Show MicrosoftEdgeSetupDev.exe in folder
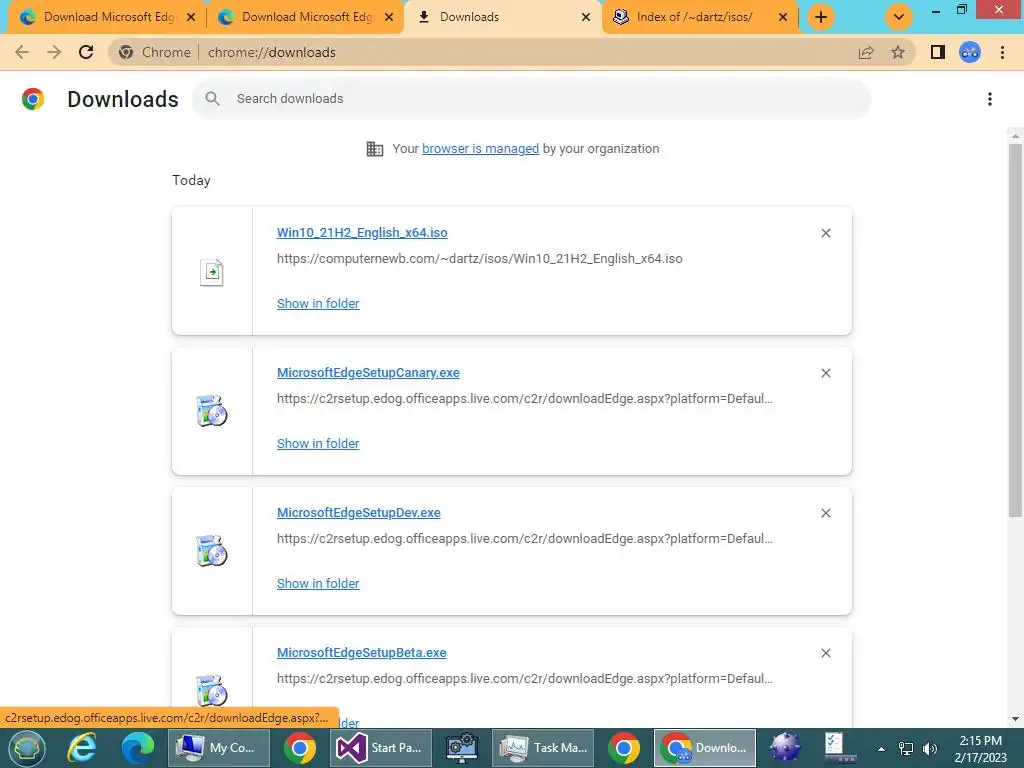The height and width of the screenshot is (768, 1024). (x=318, y=584)
